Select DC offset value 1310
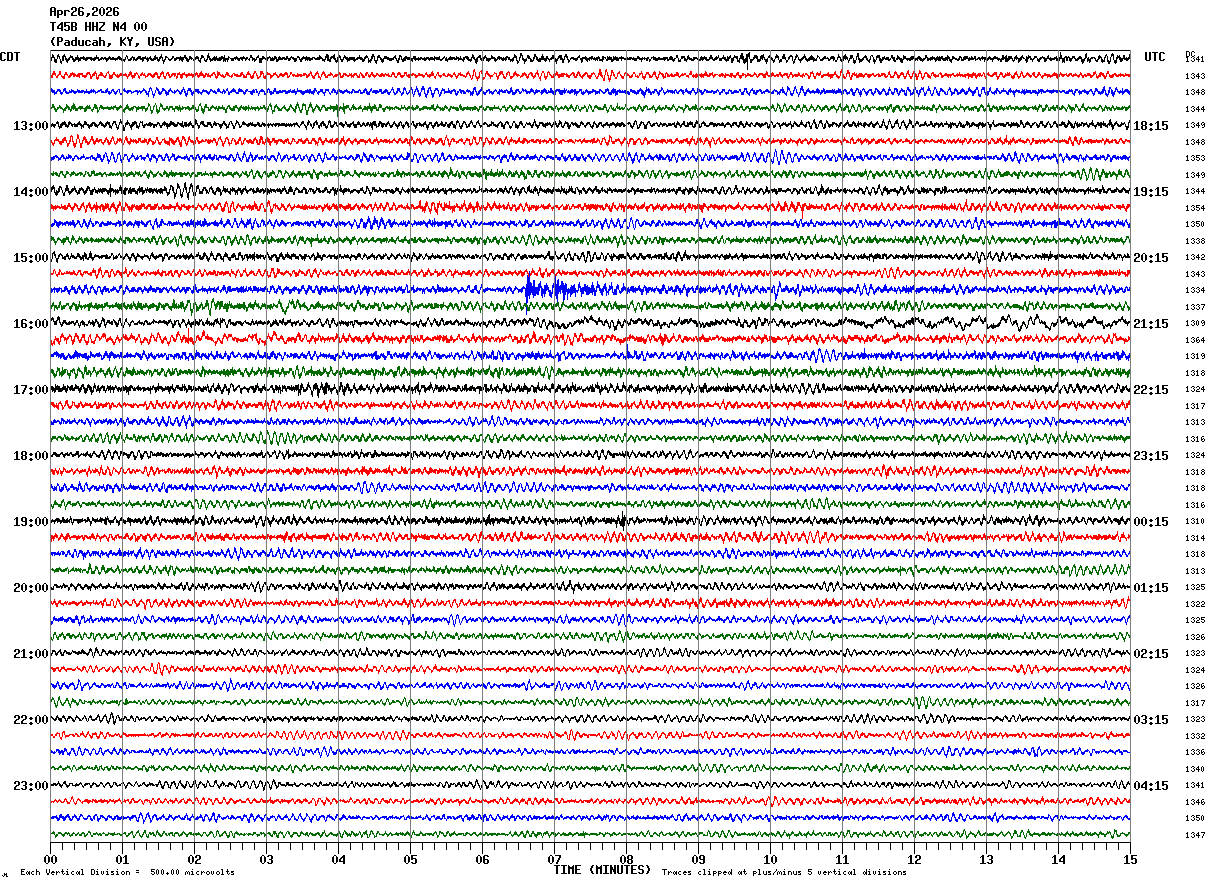 (x=1195, y=522)
